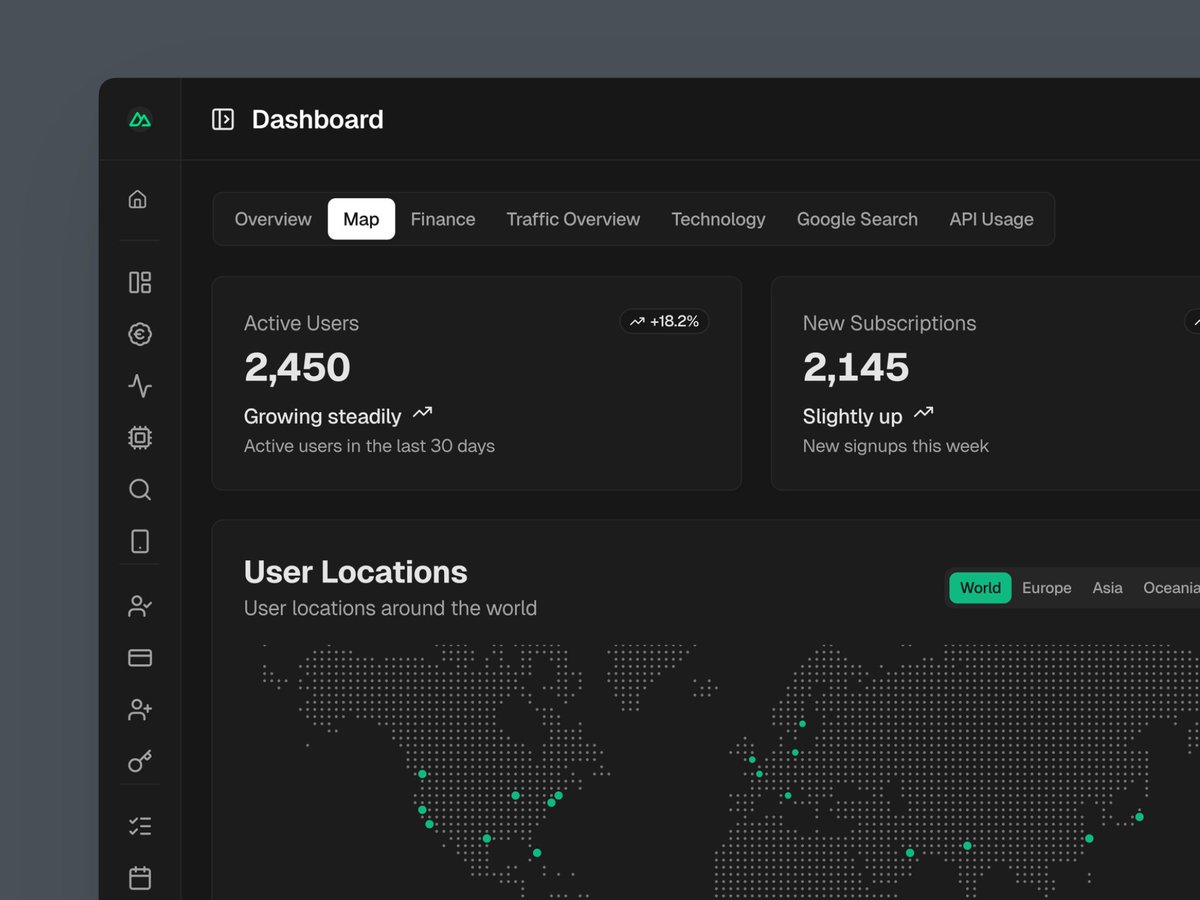Click the 'Slightly up' text
Image resolution: width=1200 pixels, height=900 pixels.
[852, 416]
